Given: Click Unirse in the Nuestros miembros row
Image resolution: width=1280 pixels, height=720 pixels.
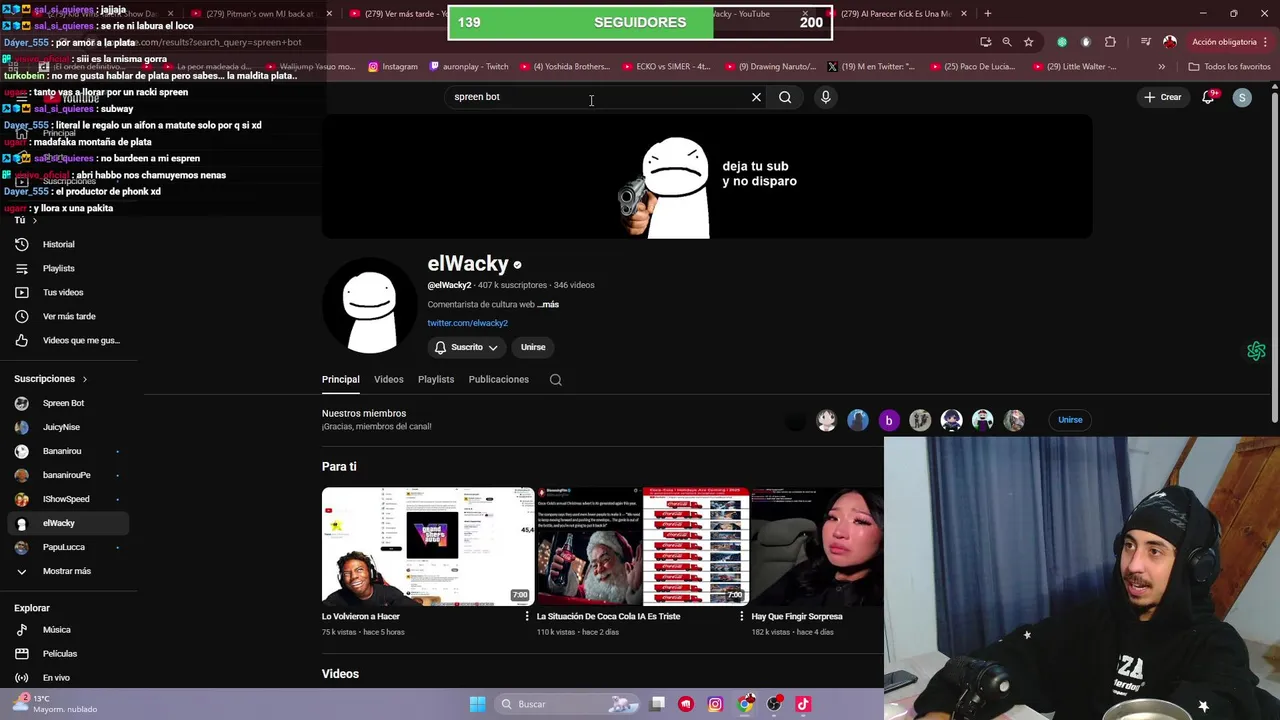Looking at the screenshot, I should pyautogui.click(x=1070, y=420).
